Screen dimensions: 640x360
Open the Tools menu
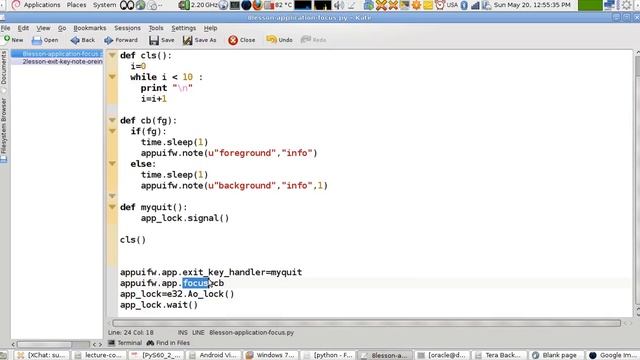point(156,28)
